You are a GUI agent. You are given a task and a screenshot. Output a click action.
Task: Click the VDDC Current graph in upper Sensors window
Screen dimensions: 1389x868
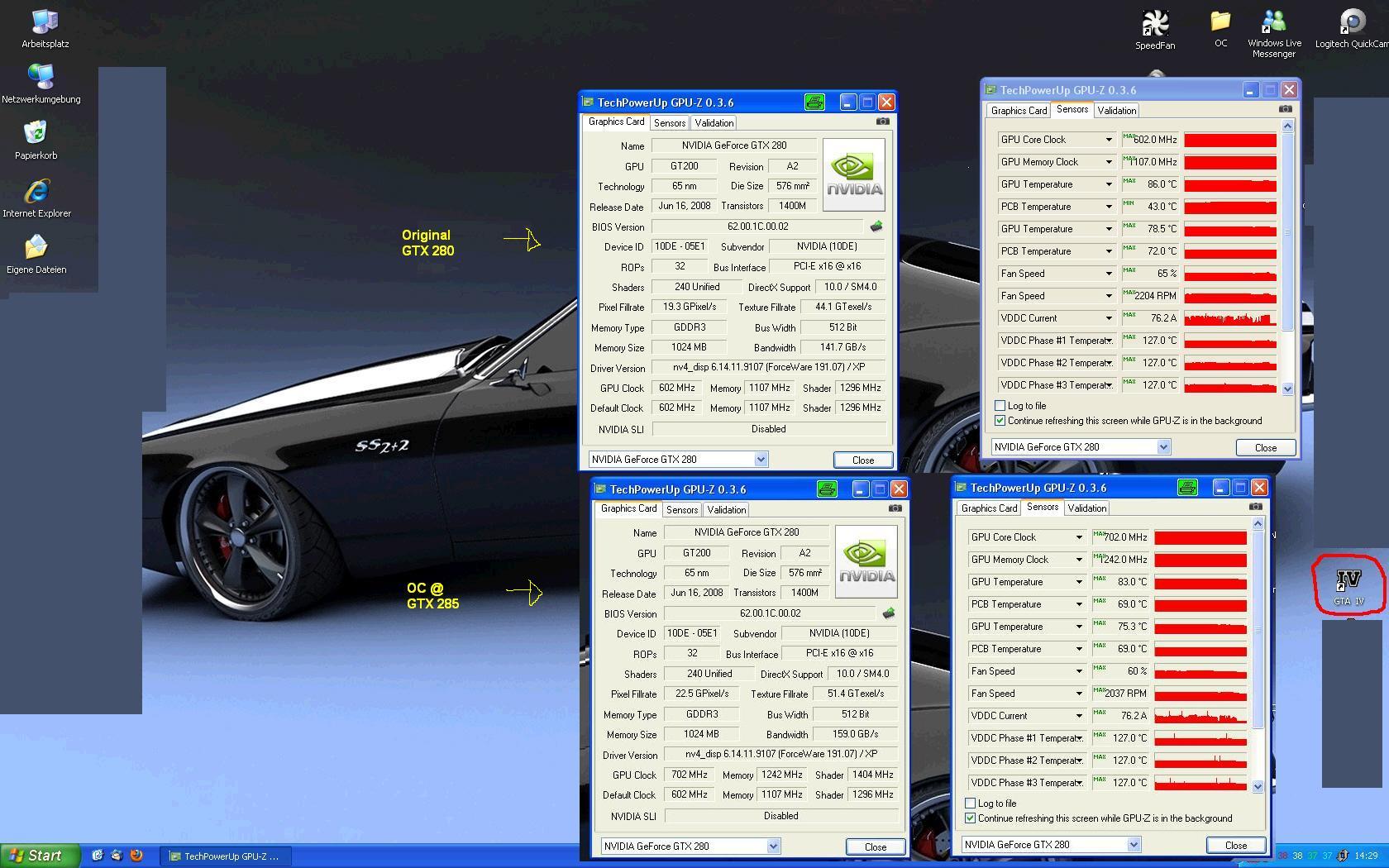(1230, 318)
